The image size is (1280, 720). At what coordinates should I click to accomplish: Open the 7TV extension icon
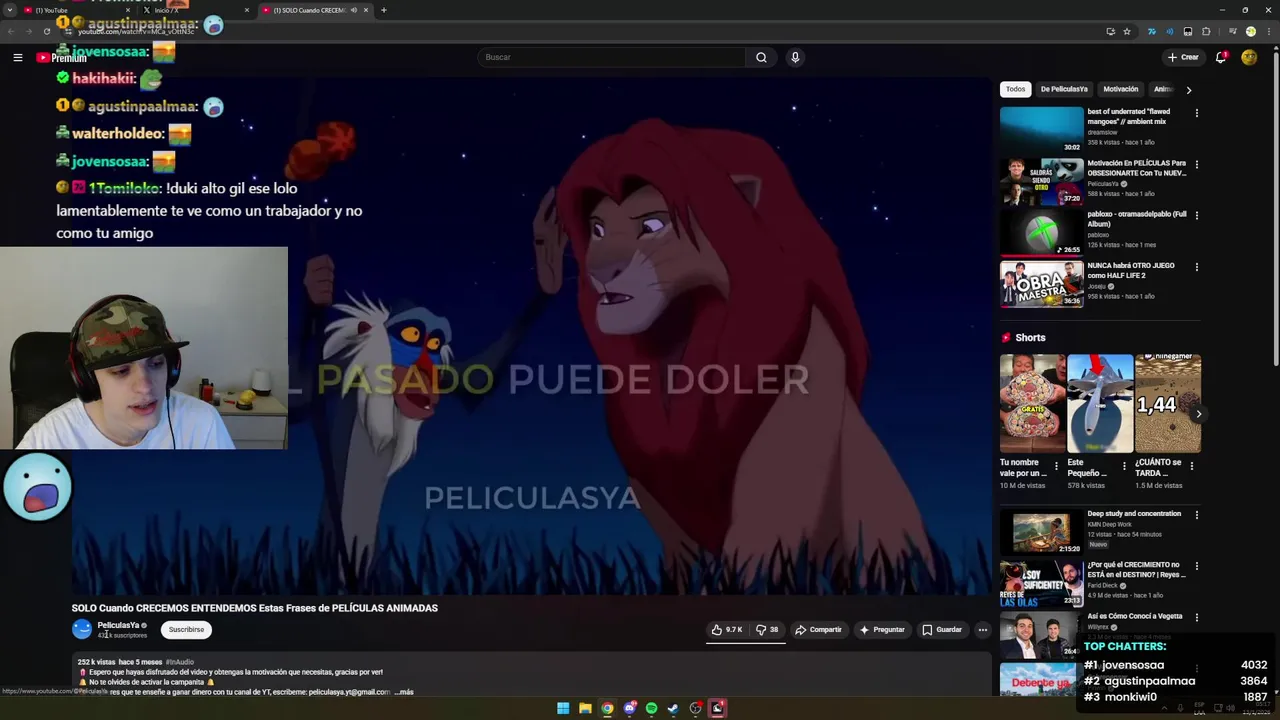tap(1151, 31)
